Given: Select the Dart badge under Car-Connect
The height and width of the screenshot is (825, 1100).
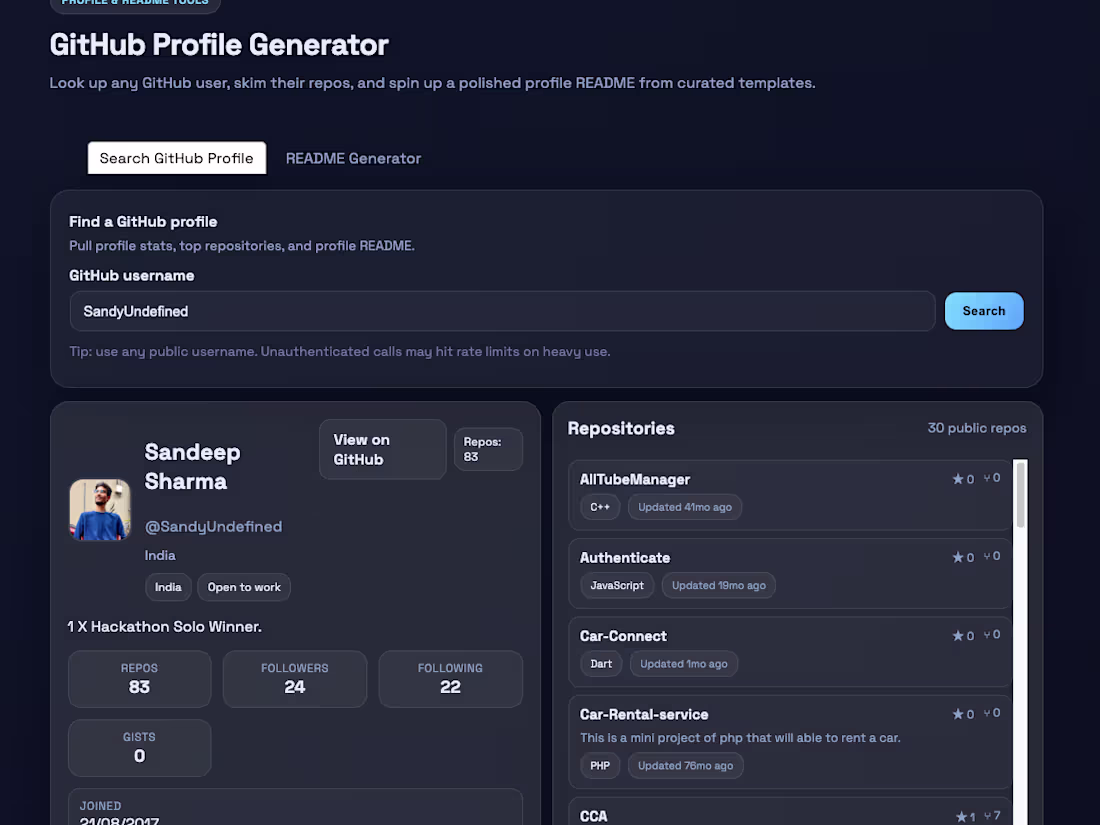Looking at the screenshot, I should tap(601, 663).
